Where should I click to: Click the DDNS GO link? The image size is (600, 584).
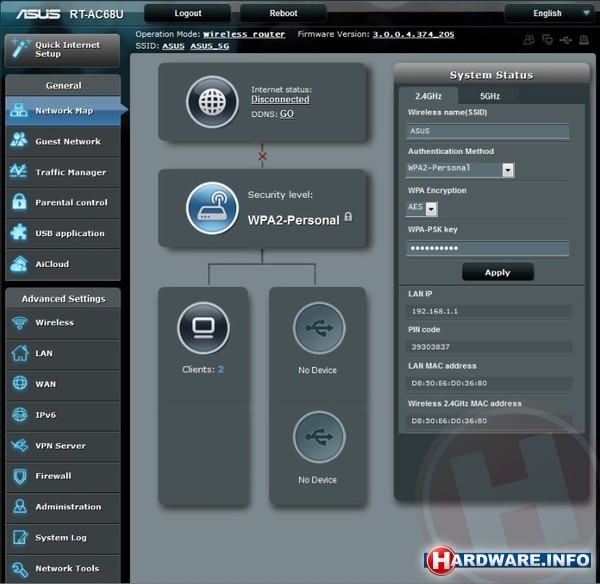tap(287, 114)
